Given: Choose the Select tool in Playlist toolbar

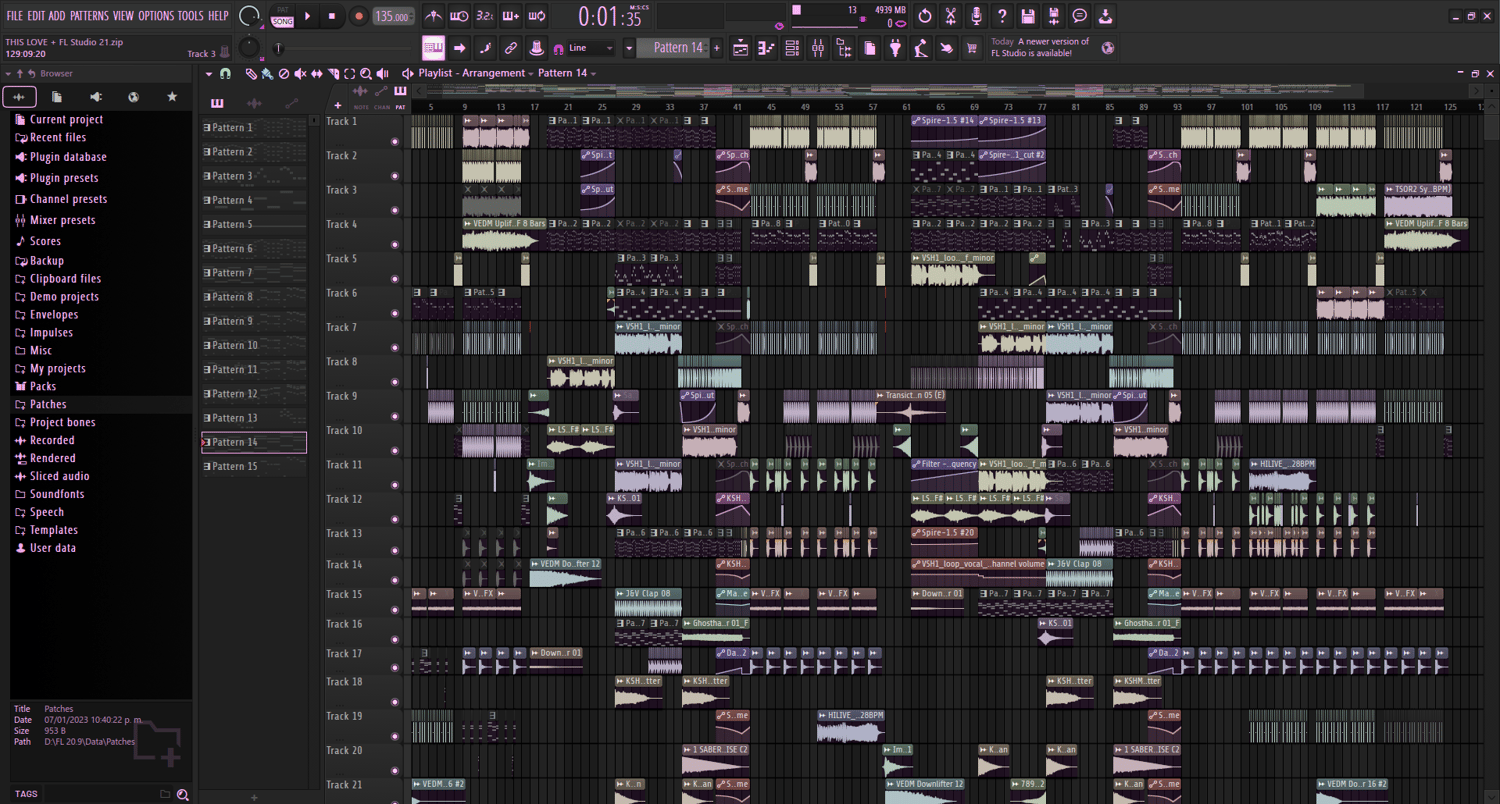Looking at the screenshot, I should 349,73.
